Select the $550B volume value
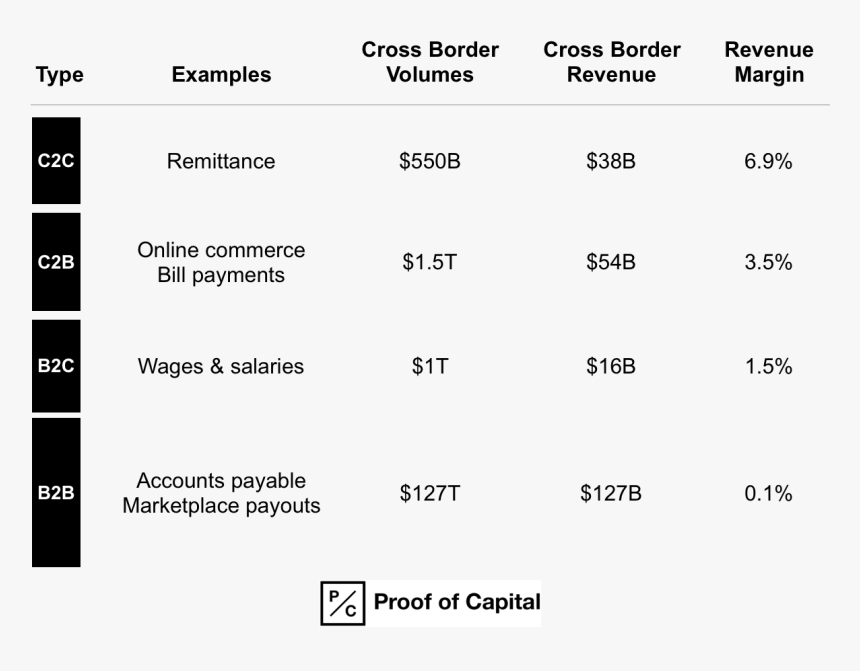 click(x=430, y=161)
